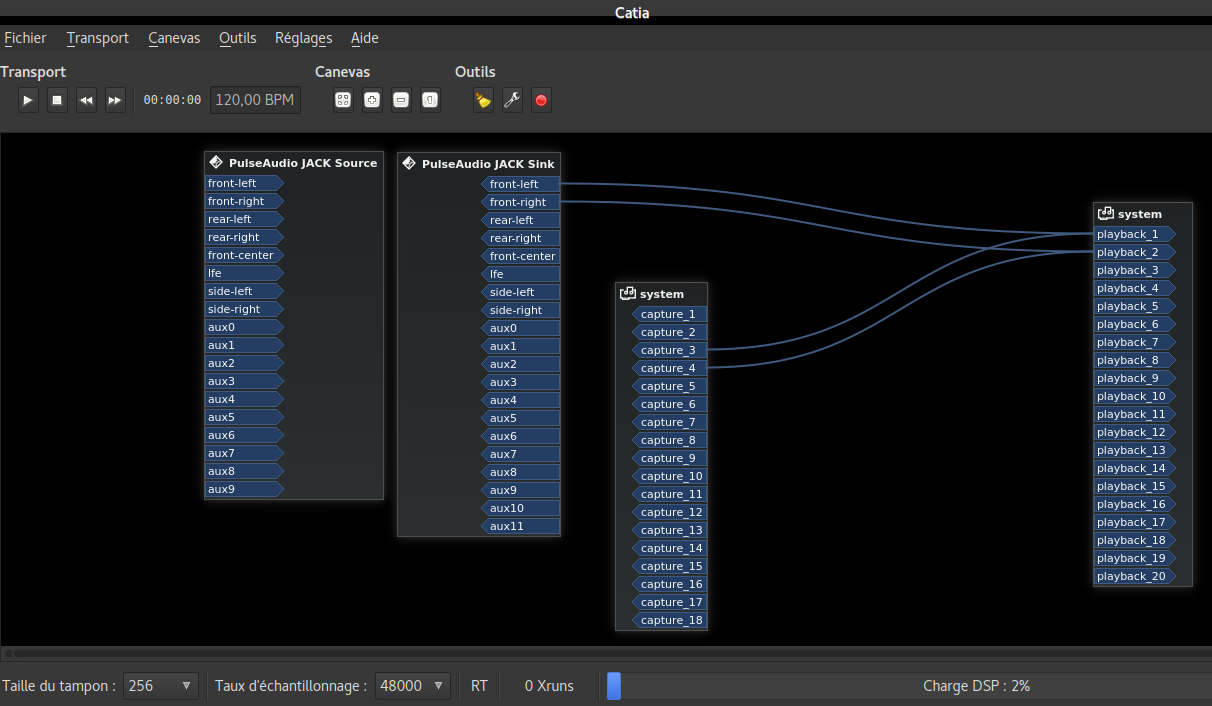Click the zoom fit canvas icon
This screenshot has width=1212, height=706.
click(x=343, y=100)
